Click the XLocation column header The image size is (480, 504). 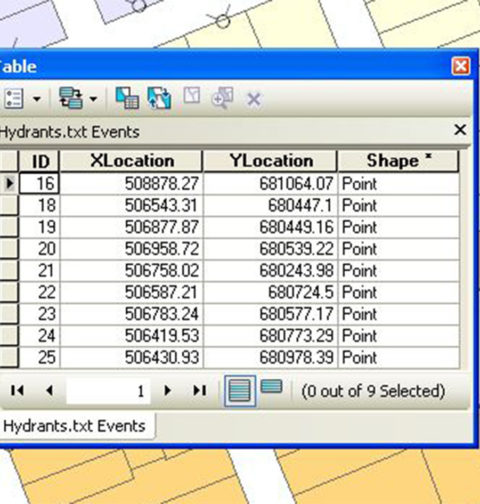click(x=132, y=161)
